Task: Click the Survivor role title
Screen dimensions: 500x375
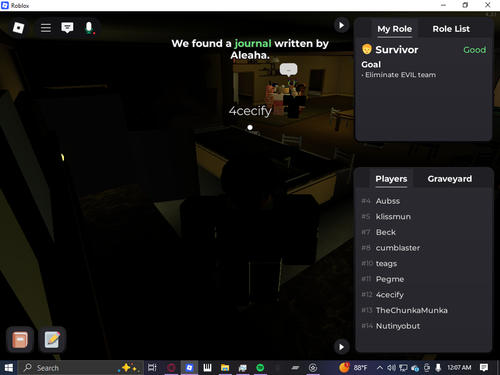Action: point(397,50)
